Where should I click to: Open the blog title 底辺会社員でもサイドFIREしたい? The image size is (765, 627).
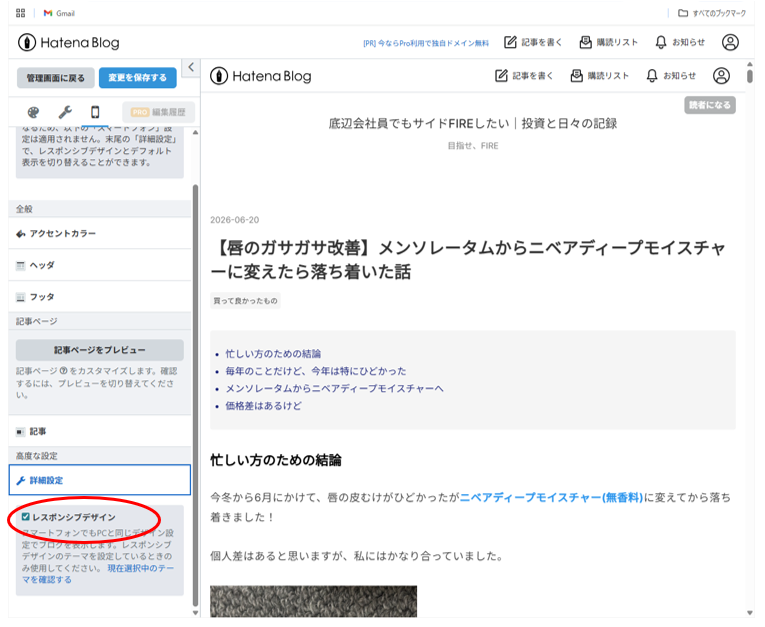473,123
